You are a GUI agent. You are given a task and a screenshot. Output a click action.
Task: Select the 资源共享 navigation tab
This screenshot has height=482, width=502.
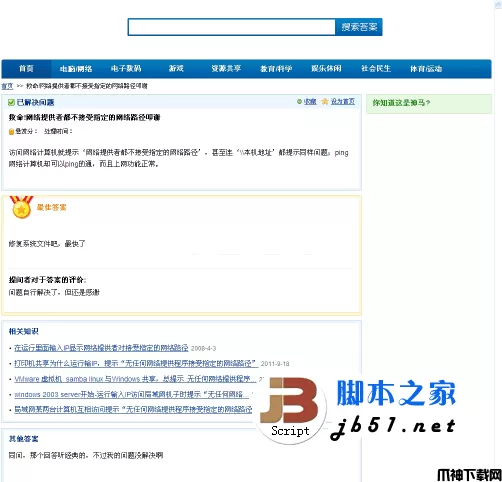[226, 69]
